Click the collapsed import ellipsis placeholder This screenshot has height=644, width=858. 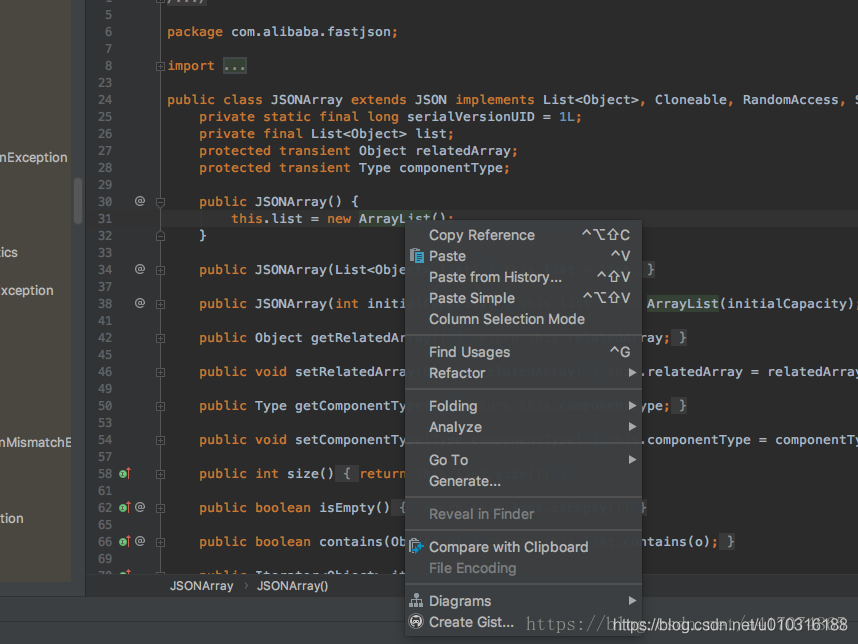click(x=235, y=66)
